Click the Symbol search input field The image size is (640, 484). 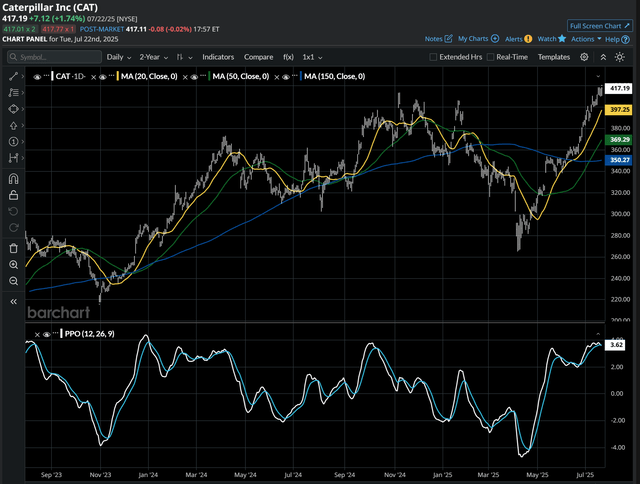[x=55, y=57]
